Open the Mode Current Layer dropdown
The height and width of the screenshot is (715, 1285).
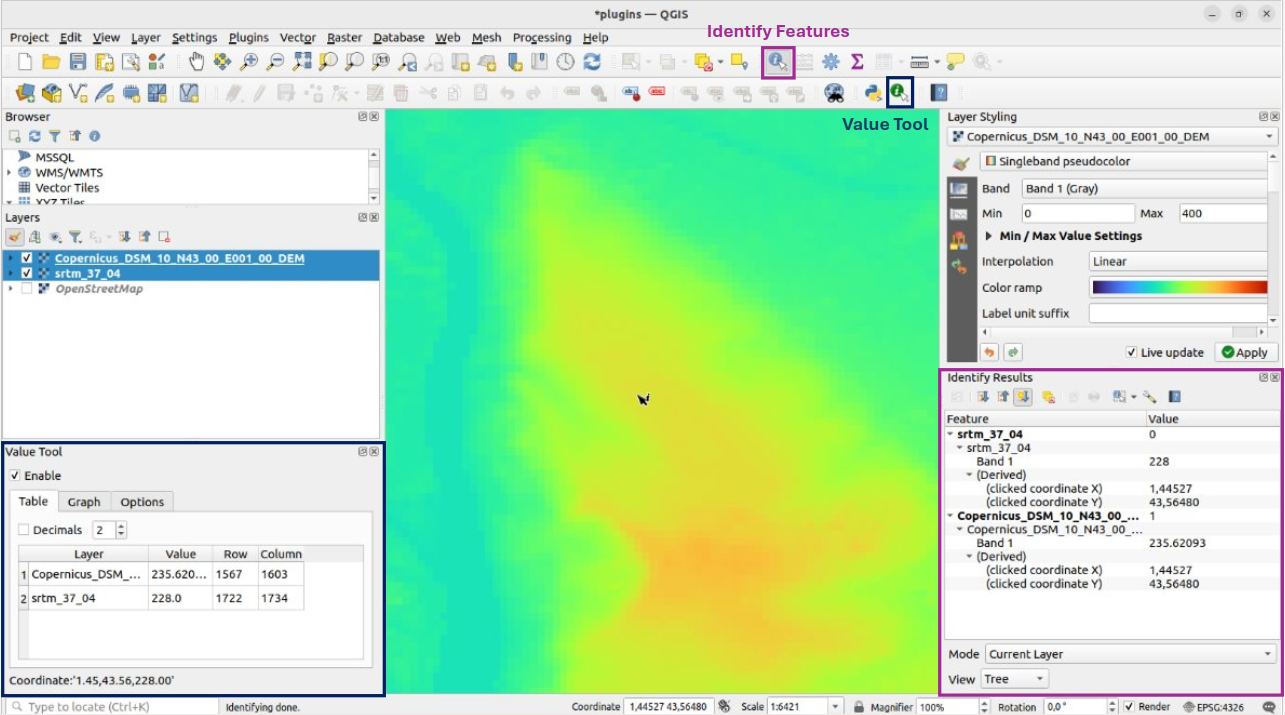[x=1130, y=654]
